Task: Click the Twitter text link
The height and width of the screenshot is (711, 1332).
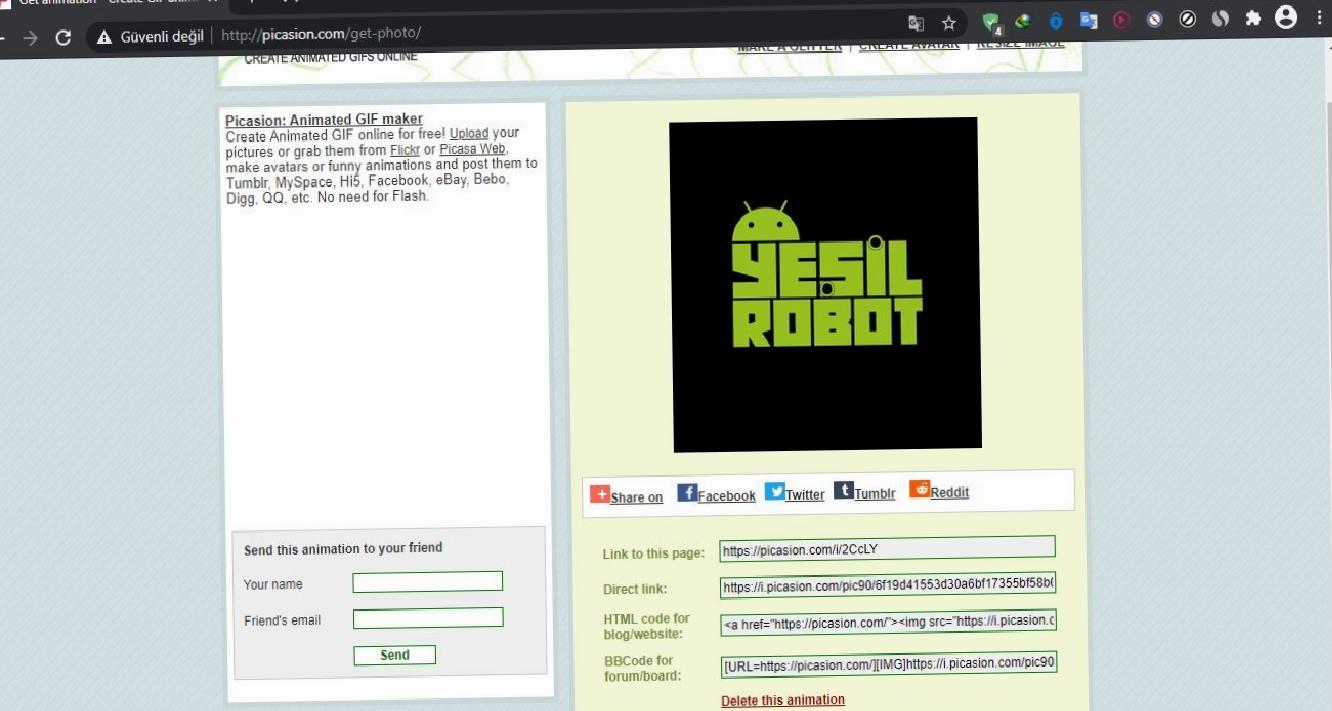Action: pyautogui.click(x=805, y=495)
